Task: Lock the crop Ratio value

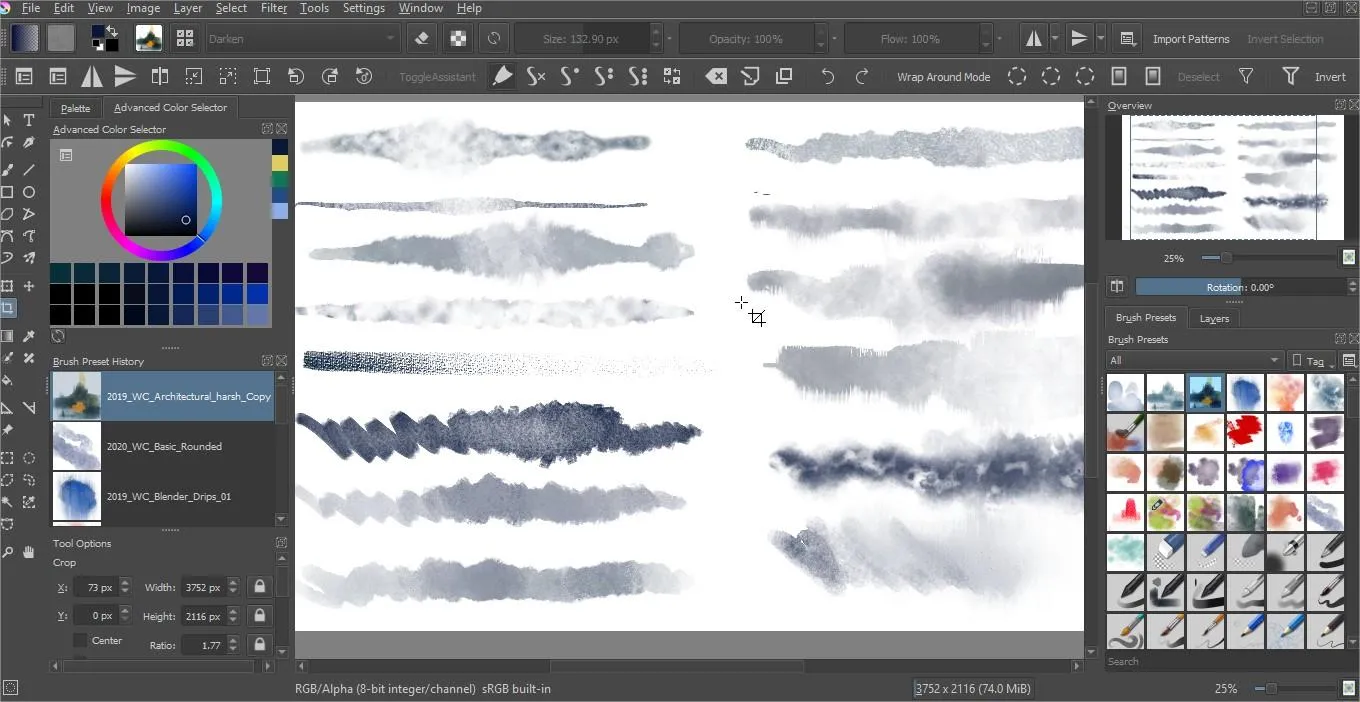Action: point(259,645)
